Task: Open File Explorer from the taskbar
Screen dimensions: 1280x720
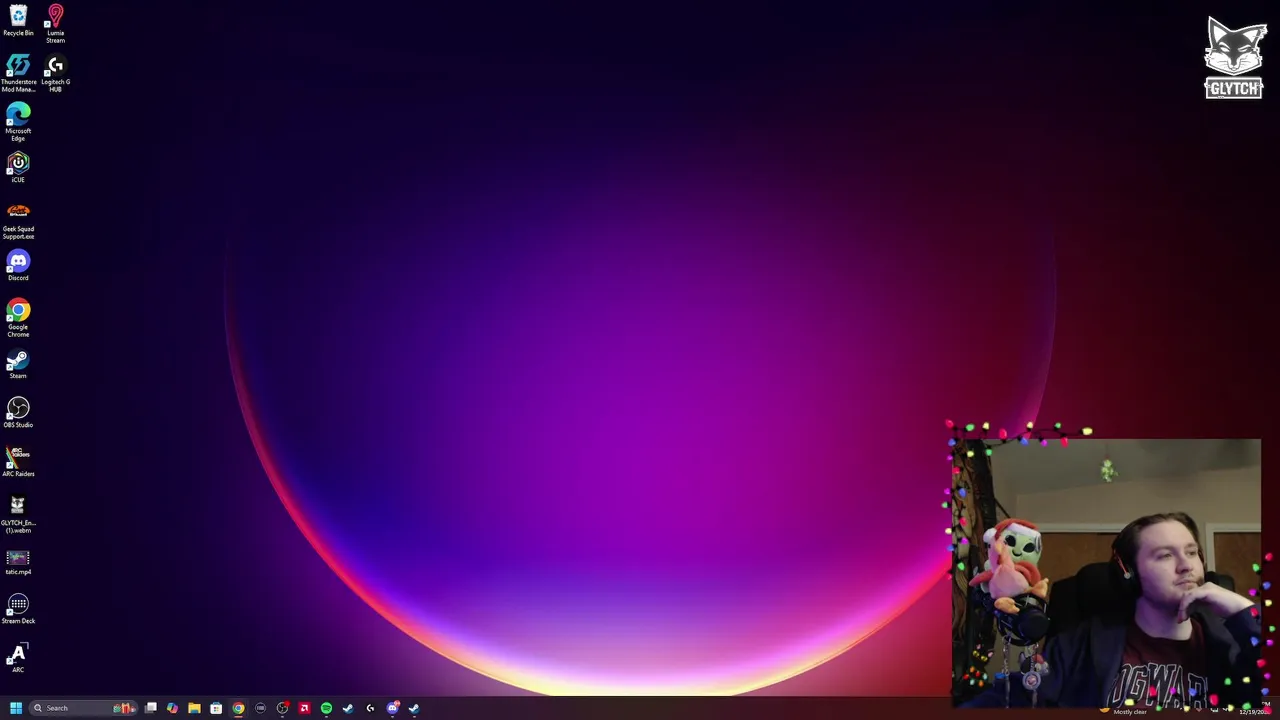Action: pyautogui.click(x=194, y=708)
